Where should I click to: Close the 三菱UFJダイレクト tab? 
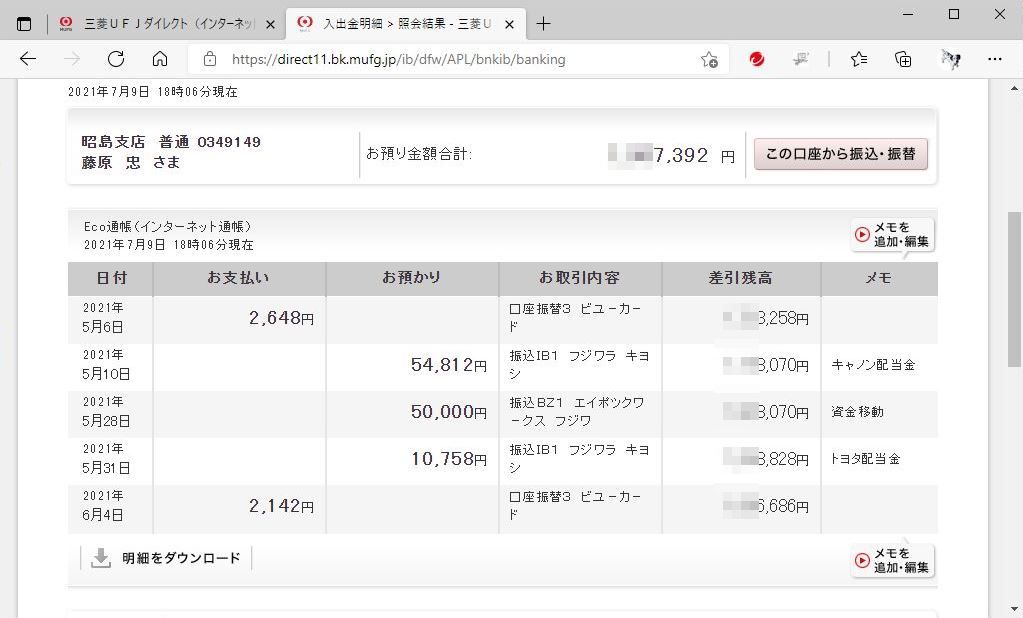point(271,24)
